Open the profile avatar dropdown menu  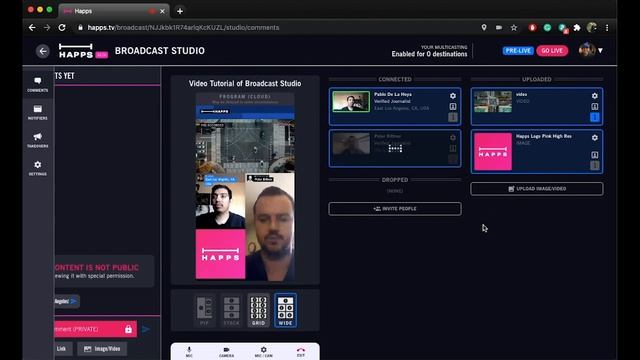tap(591, 51)
